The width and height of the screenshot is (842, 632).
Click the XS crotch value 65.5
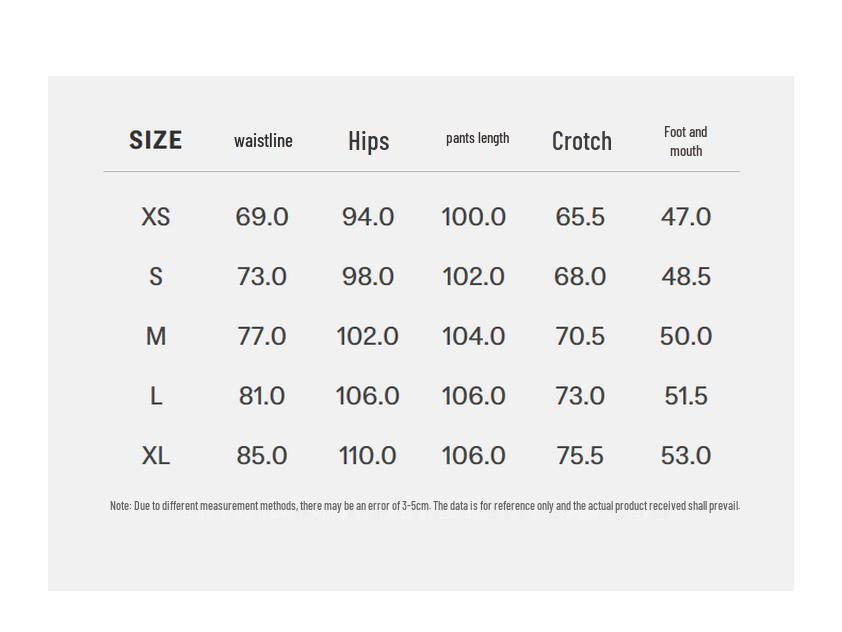pos(580,217)
